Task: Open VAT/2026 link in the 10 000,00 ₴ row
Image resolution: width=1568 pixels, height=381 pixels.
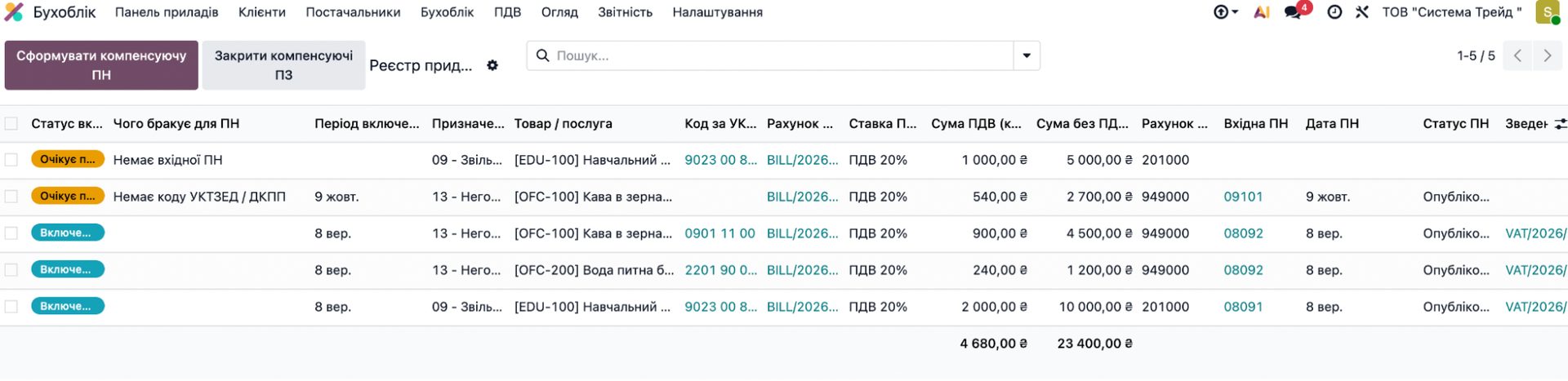Action: coord(1535,307)
